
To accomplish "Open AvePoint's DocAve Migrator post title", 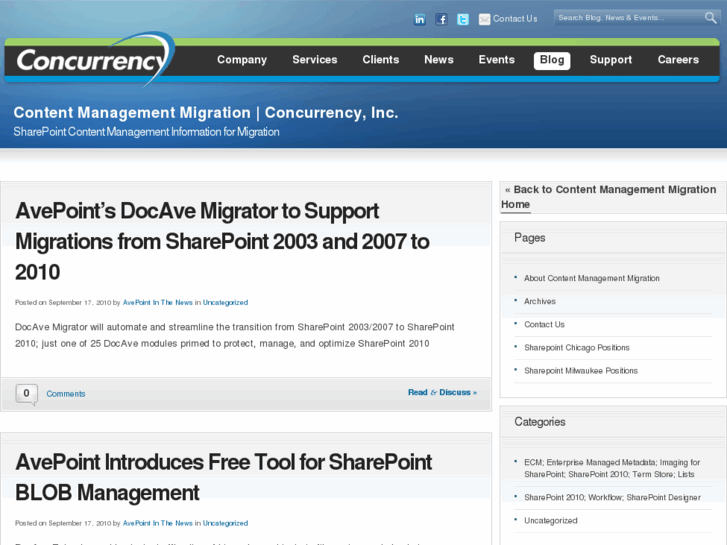I will pyautogui.click(x=223, y=241).
